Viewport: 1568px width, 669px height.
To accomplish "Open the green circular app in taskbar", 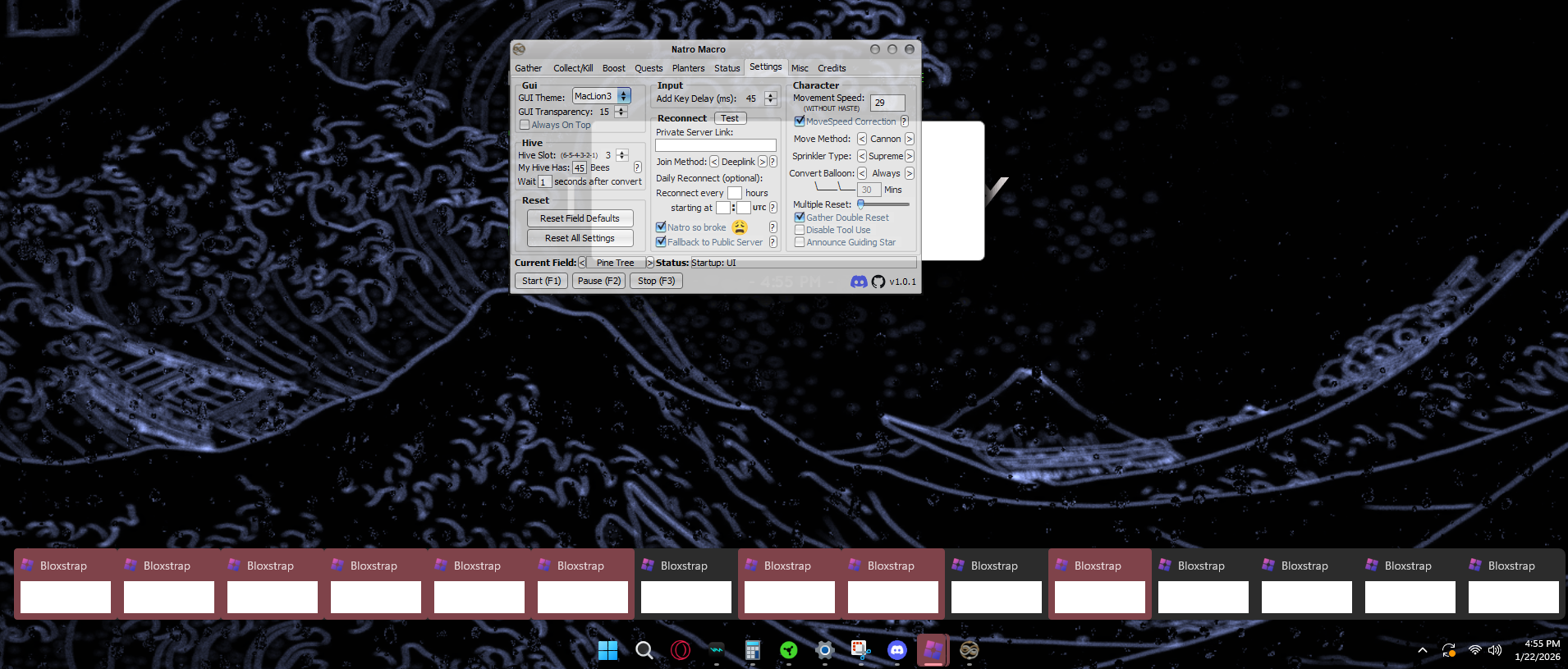I will pos(789,651).
